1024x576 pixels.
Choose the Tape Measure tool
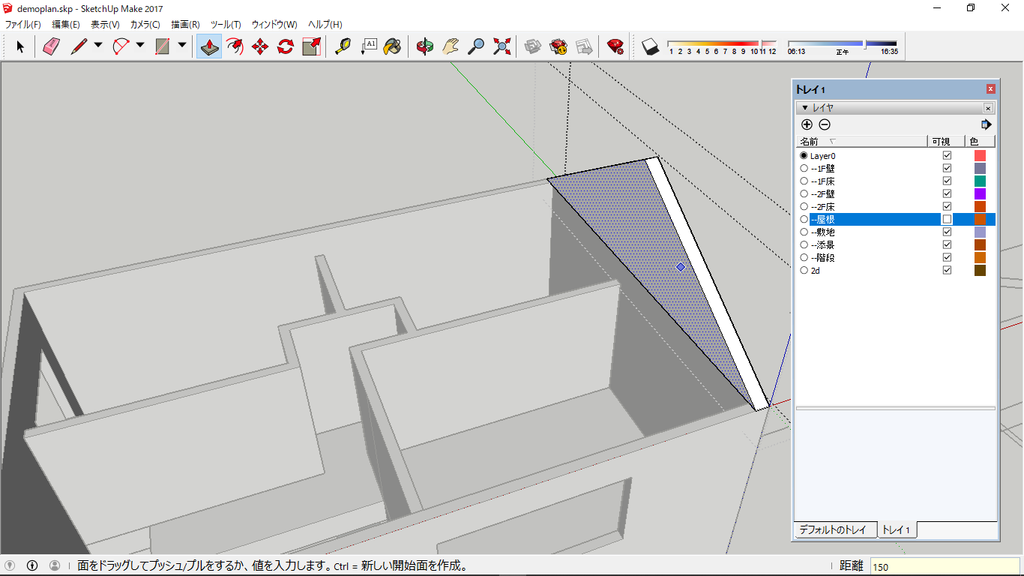[343, 46]
